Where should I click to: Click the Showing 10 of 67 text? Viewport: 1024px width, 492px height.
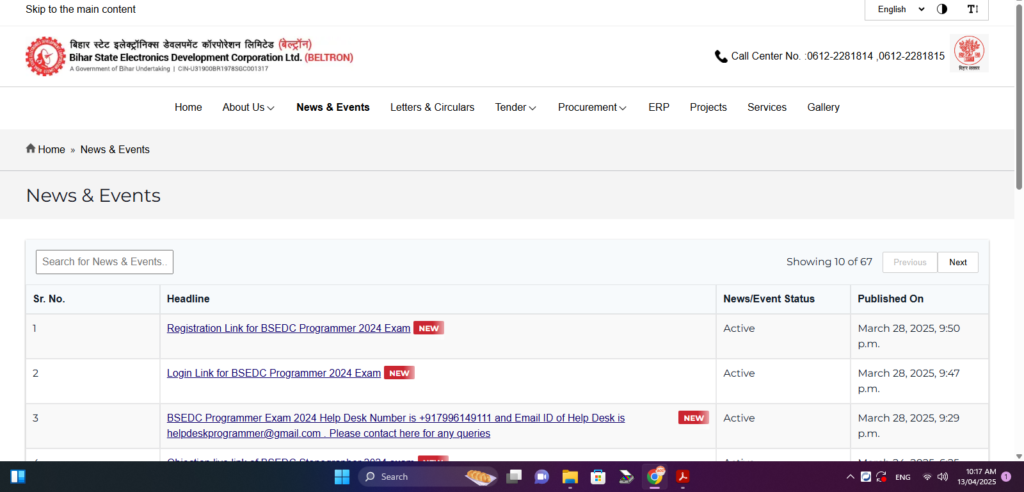tap(829, 261)
